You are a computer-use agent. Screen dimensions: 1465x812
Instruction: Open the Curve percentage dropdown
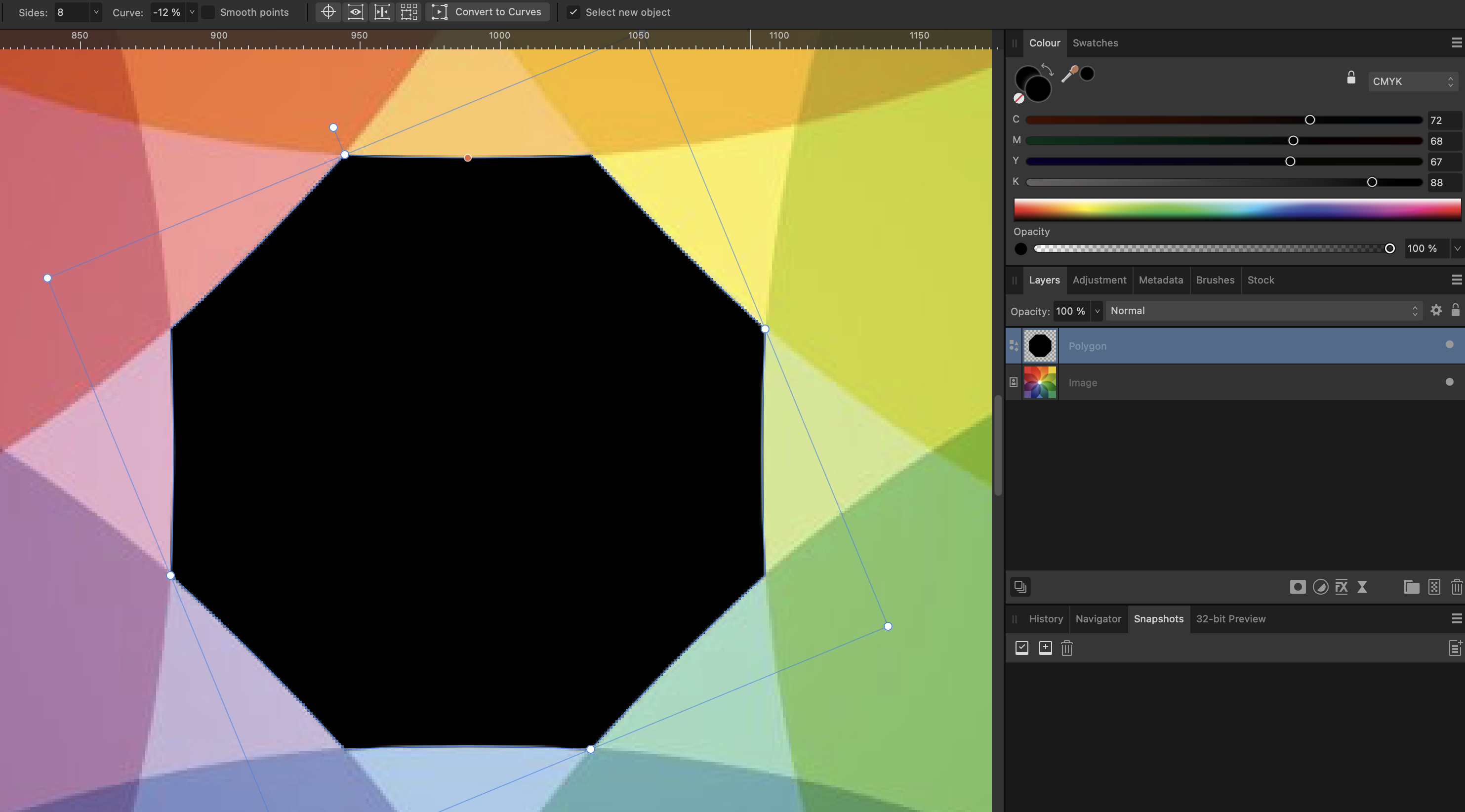pos(192,12)
